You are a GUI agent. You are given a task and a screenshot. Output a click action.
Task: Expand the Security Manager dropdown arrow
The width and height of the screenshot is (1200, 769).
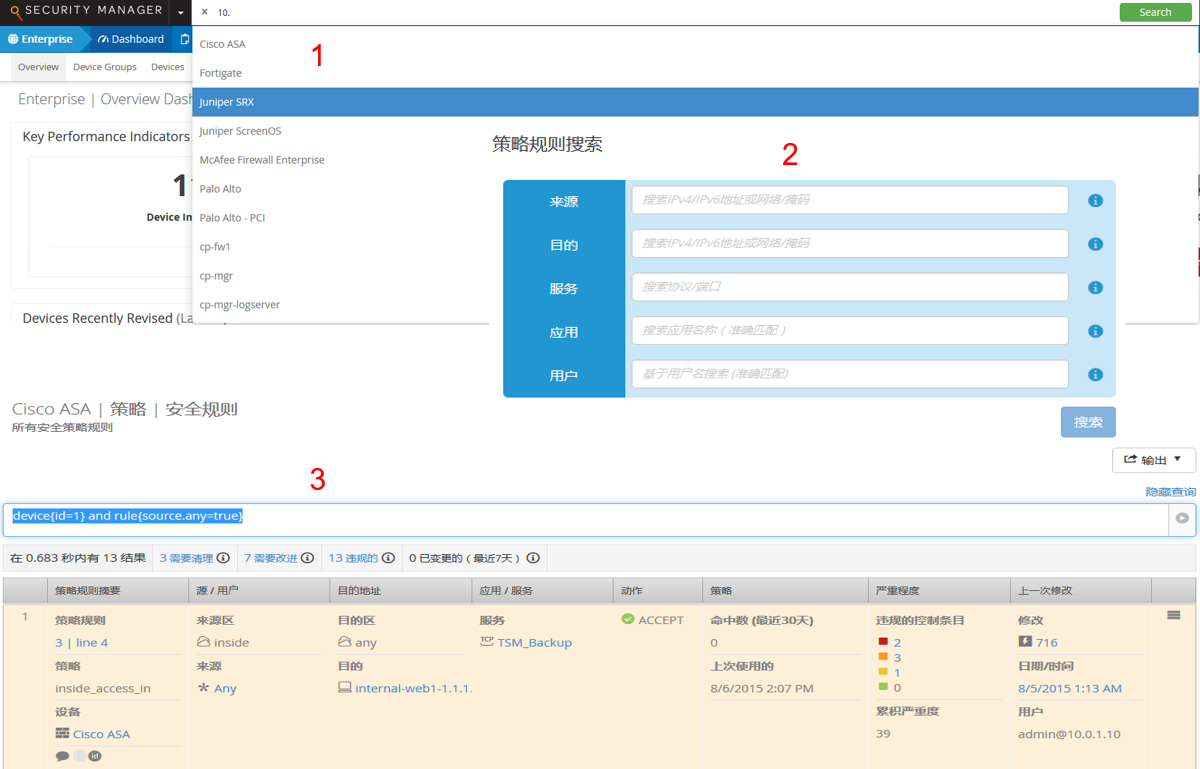point(181,13)
